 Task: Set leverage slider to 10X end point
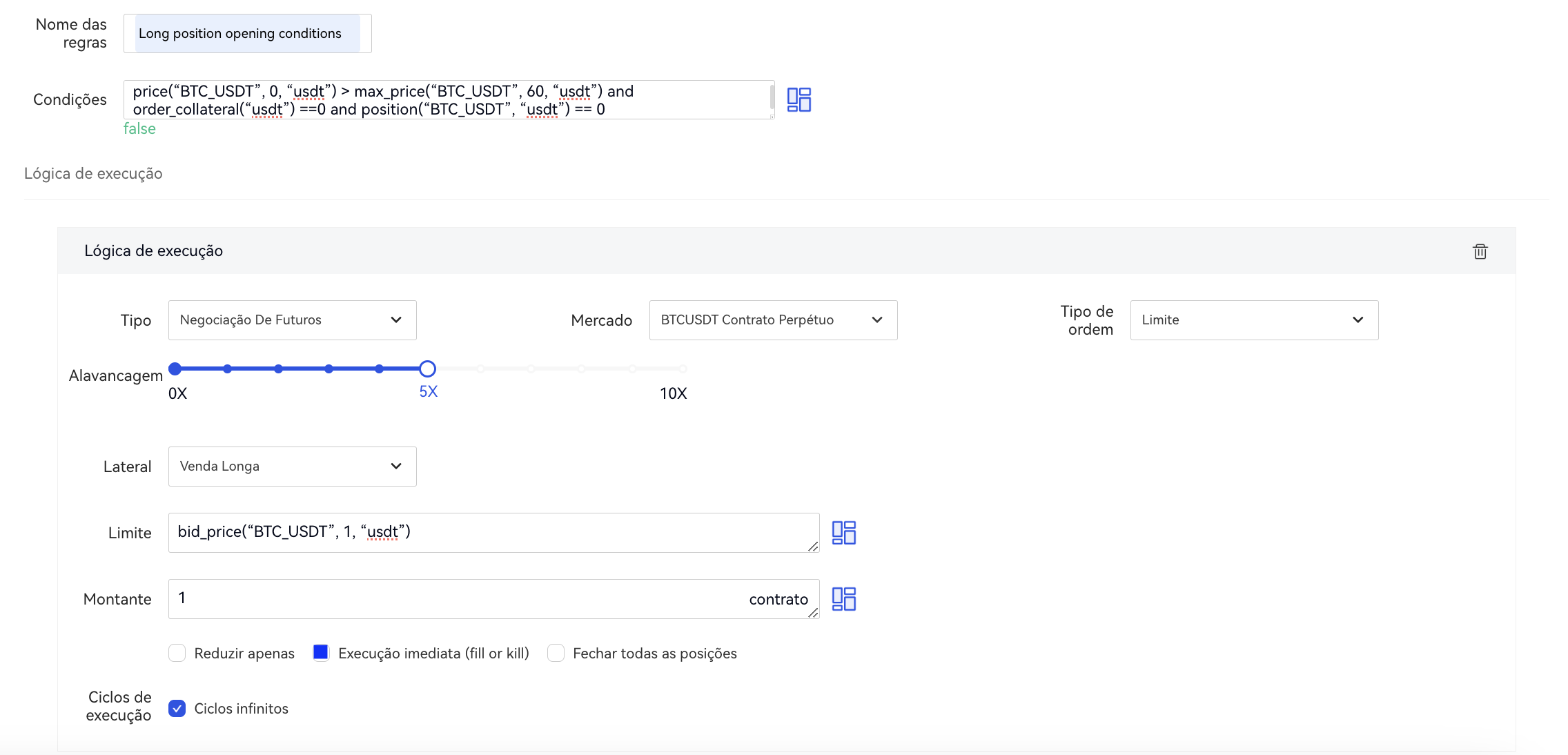[x=683, y=369]
